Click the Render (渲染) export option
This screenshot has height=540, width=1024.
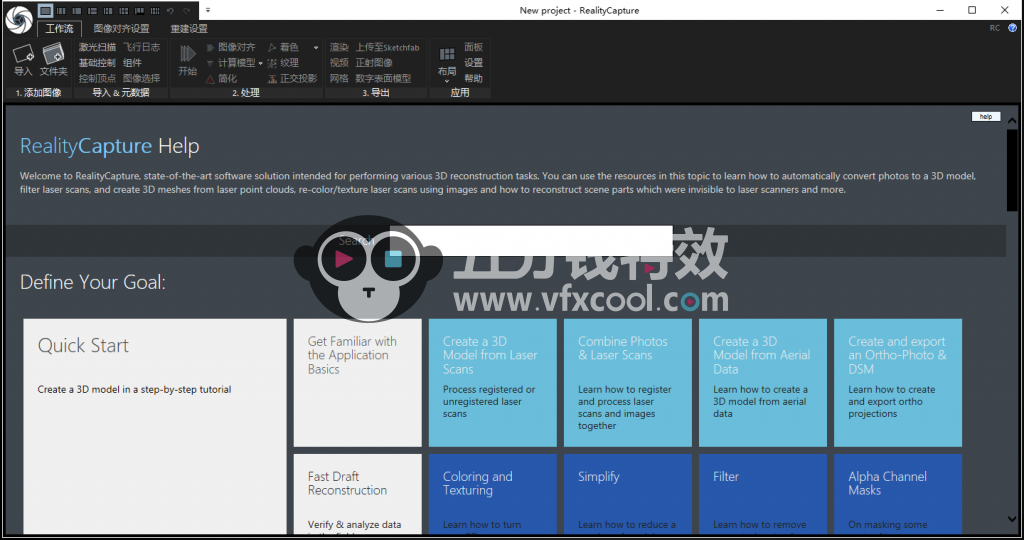(339, 47)
